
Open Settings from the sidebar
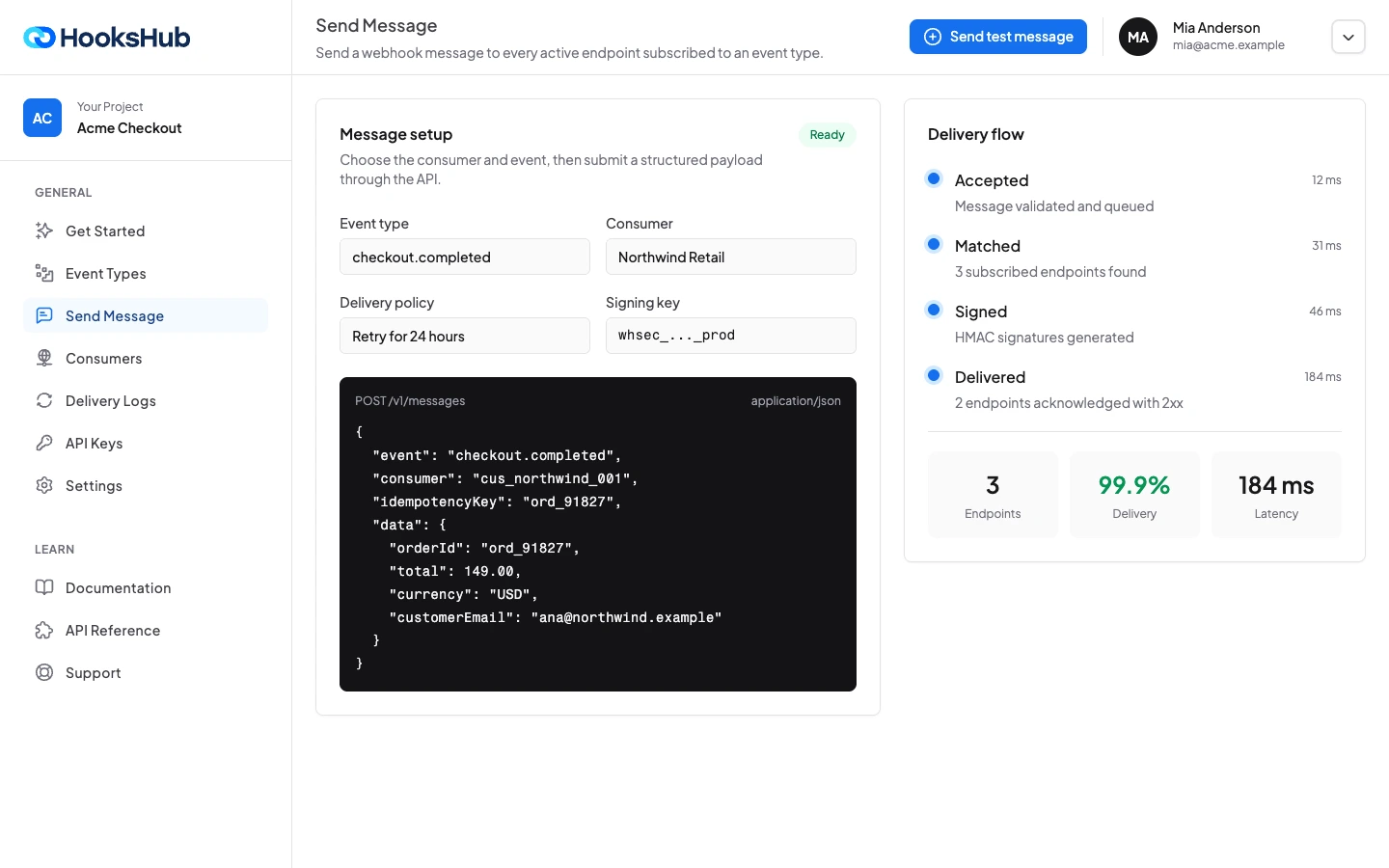146,485
